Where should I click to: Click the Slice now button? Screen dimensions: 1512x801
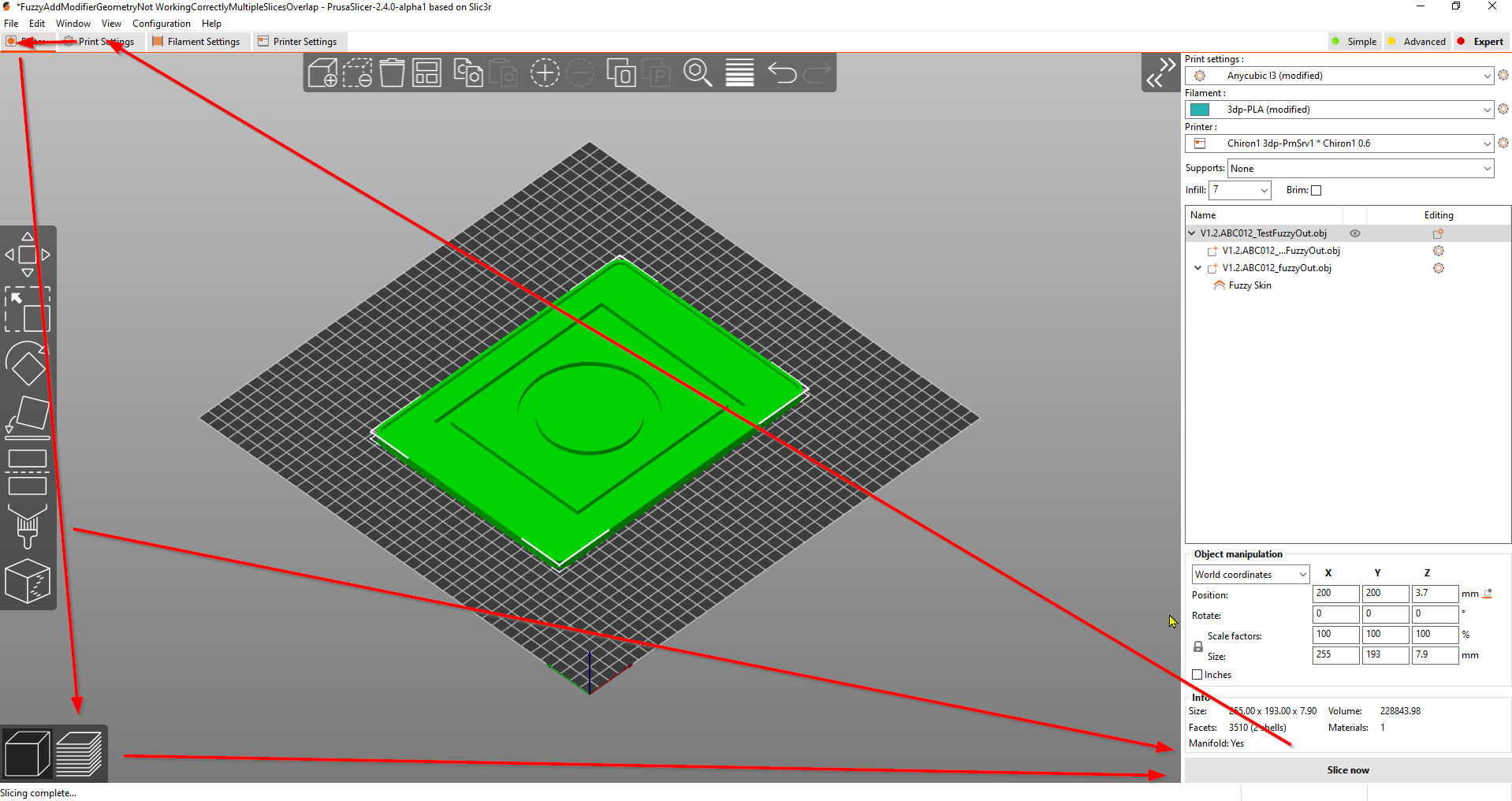click(x=1348, y=770)
